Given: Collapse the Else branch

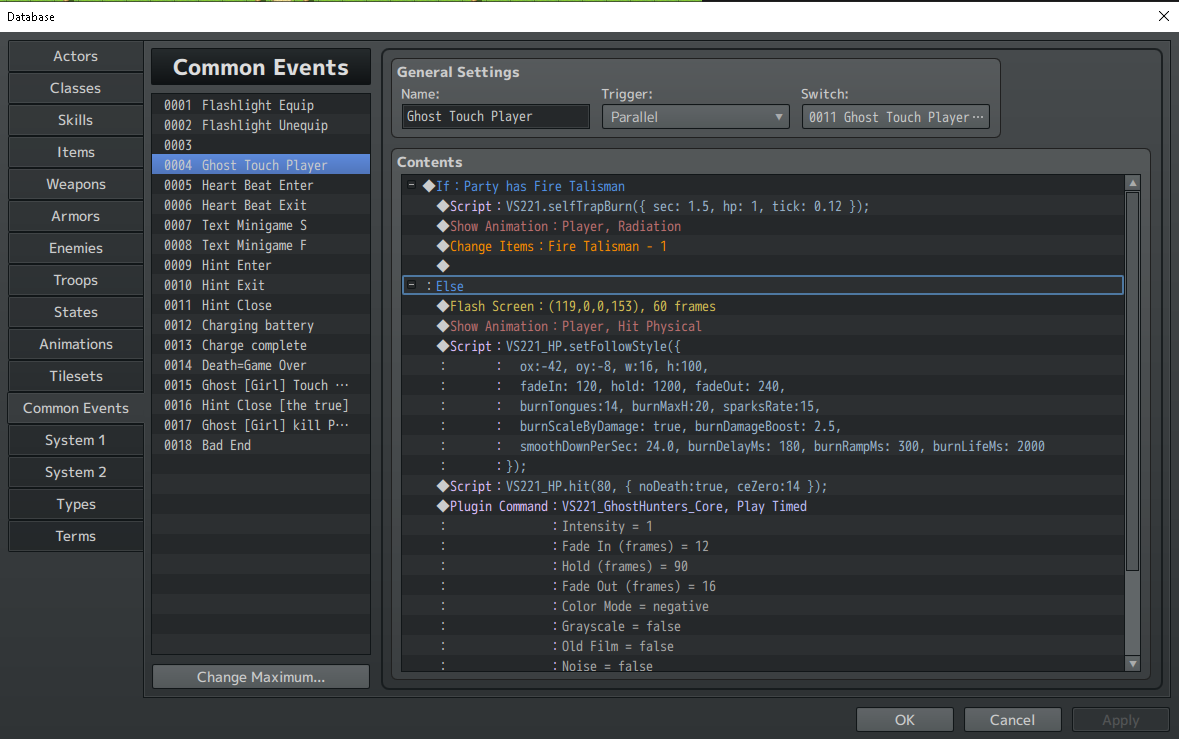Looking at the screenshot, I should click(x=412, y=286).
